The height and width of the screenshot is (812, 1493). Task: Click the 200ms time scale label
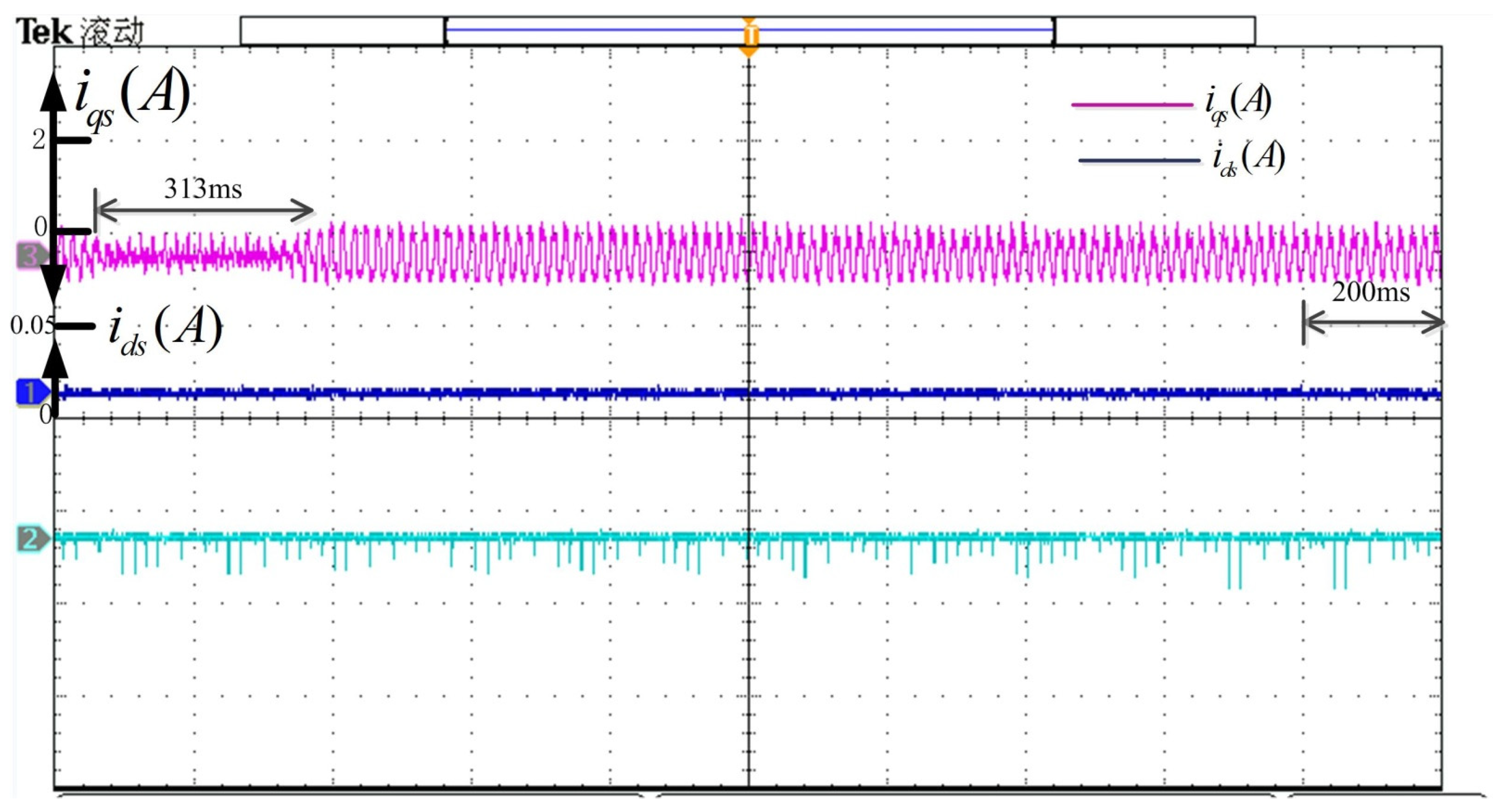click(1371, 291)
